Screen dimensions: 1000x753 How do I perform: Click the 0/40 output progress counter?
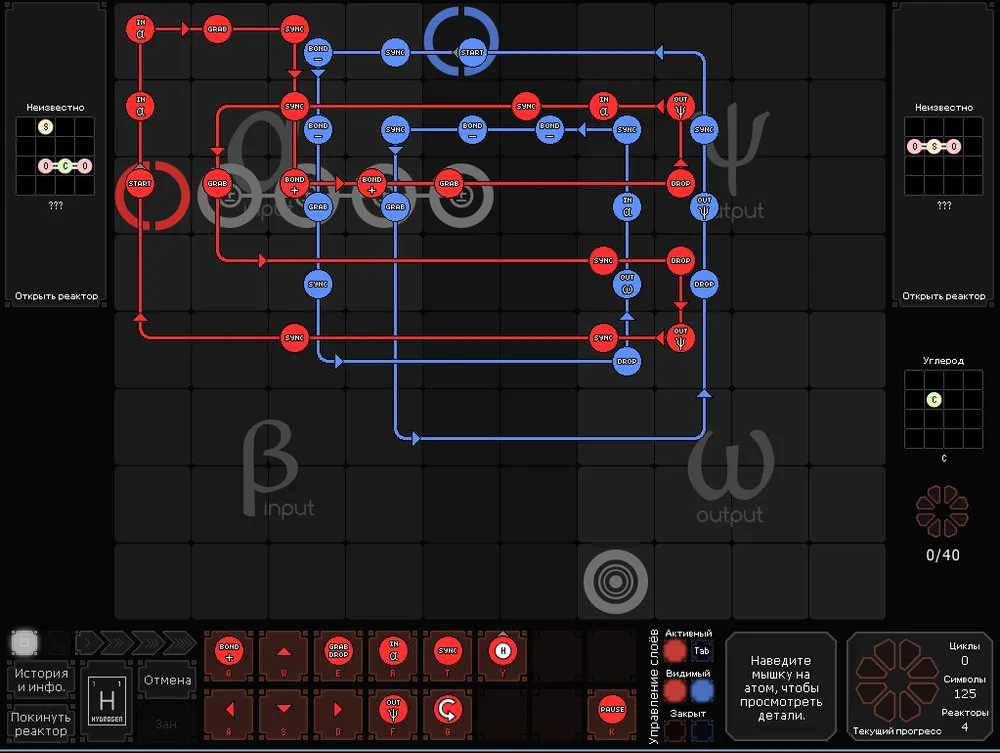point(943,555)
